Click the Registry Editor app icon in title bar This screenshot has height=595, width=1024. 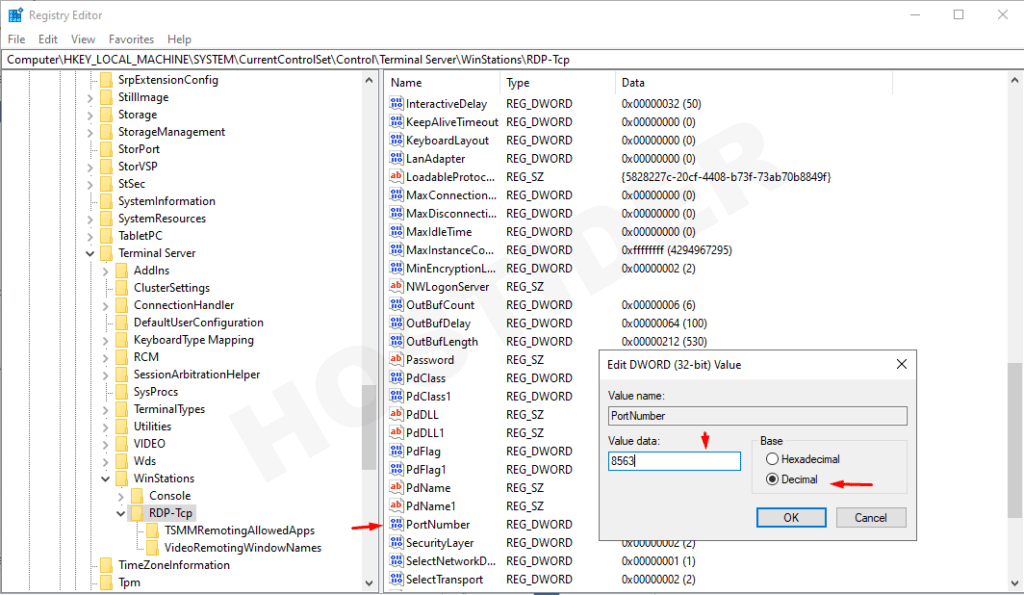click(x=15, y=15)
